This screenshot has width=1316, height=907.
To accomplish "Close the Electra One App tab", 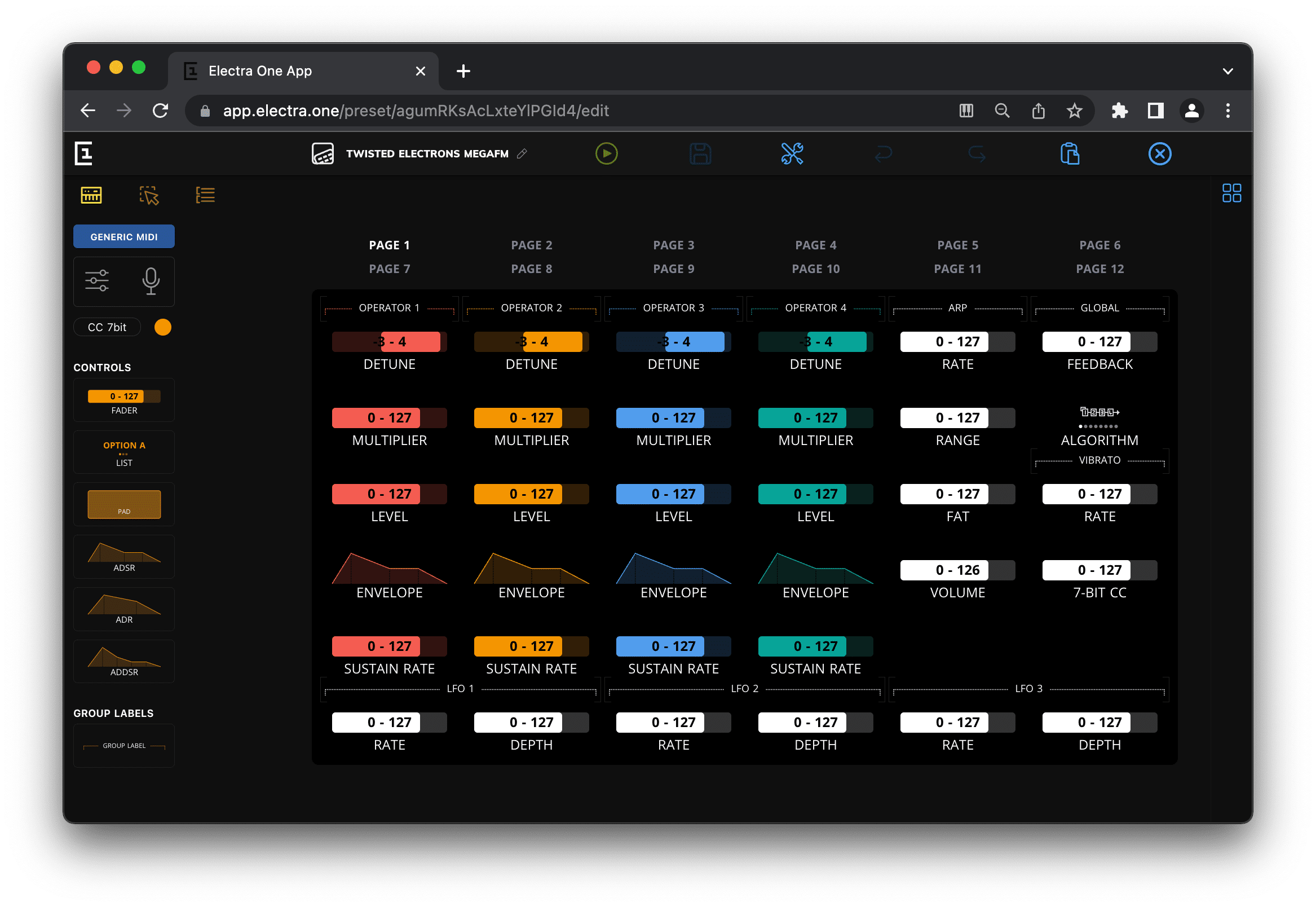I will point(419,71).
